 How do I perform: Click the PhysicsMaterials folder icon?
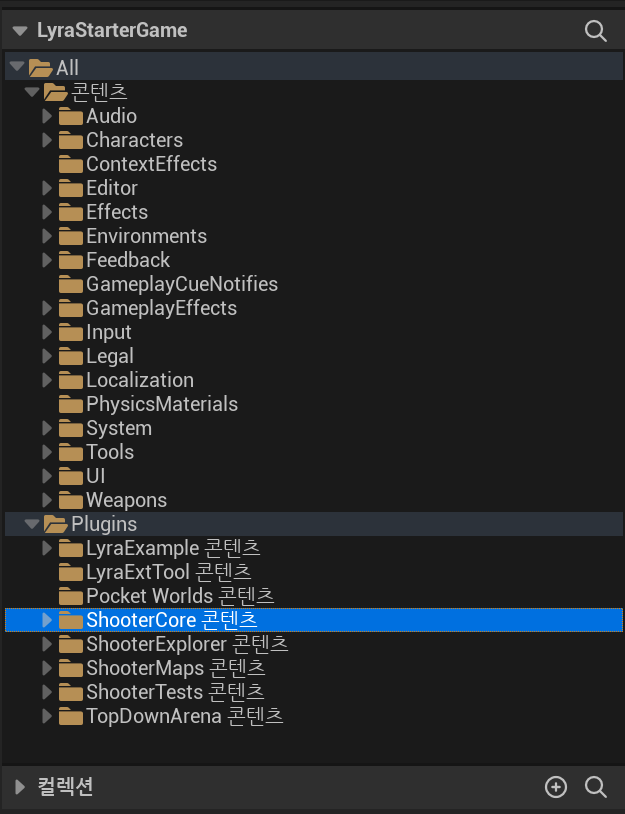(71, 404)
